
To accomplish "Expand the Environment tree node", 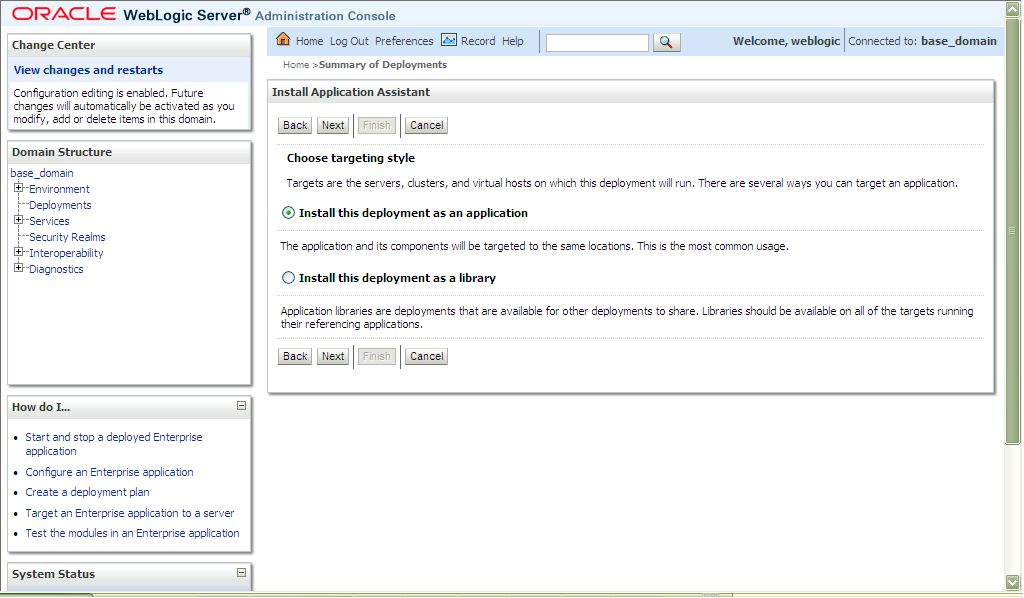I will tap(18, 188).
